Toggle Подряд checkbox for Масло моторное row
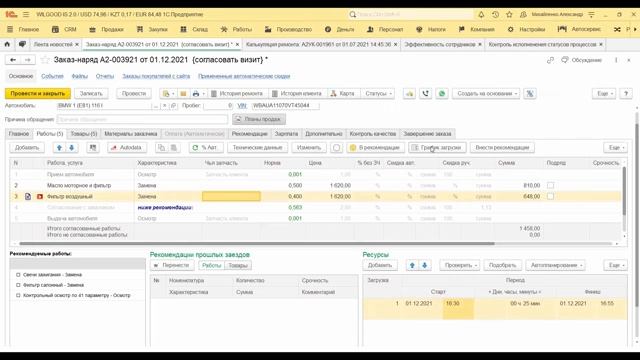Image resolution: width=640 pixels, height=360 pixels. [551, 185]
